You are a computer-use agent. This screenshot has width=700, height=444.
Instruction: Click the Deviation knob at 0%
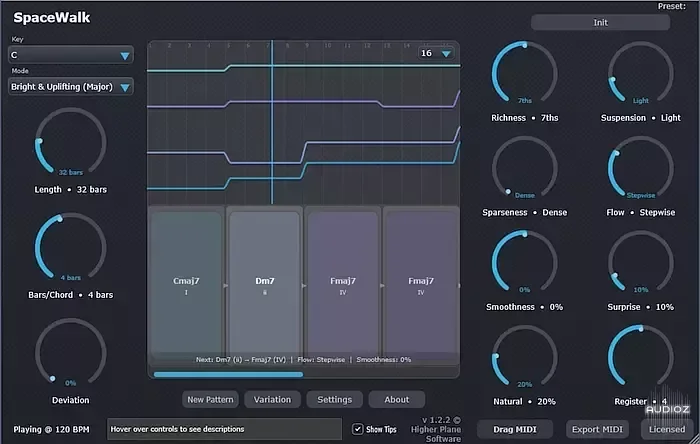point(71,353)
